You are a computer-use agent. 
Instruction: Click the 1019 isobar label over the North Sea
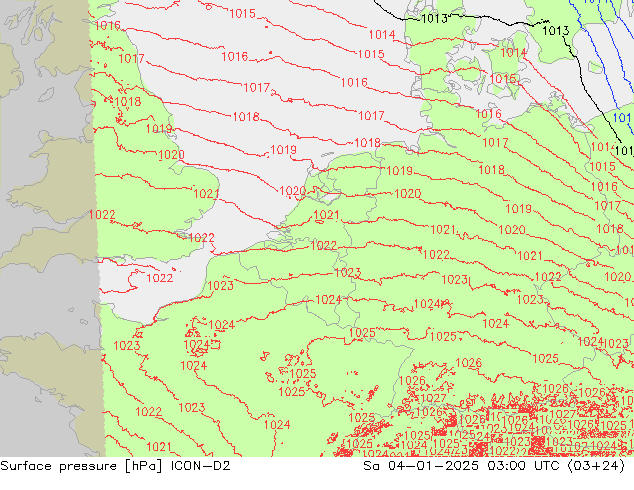coord(283,150)
